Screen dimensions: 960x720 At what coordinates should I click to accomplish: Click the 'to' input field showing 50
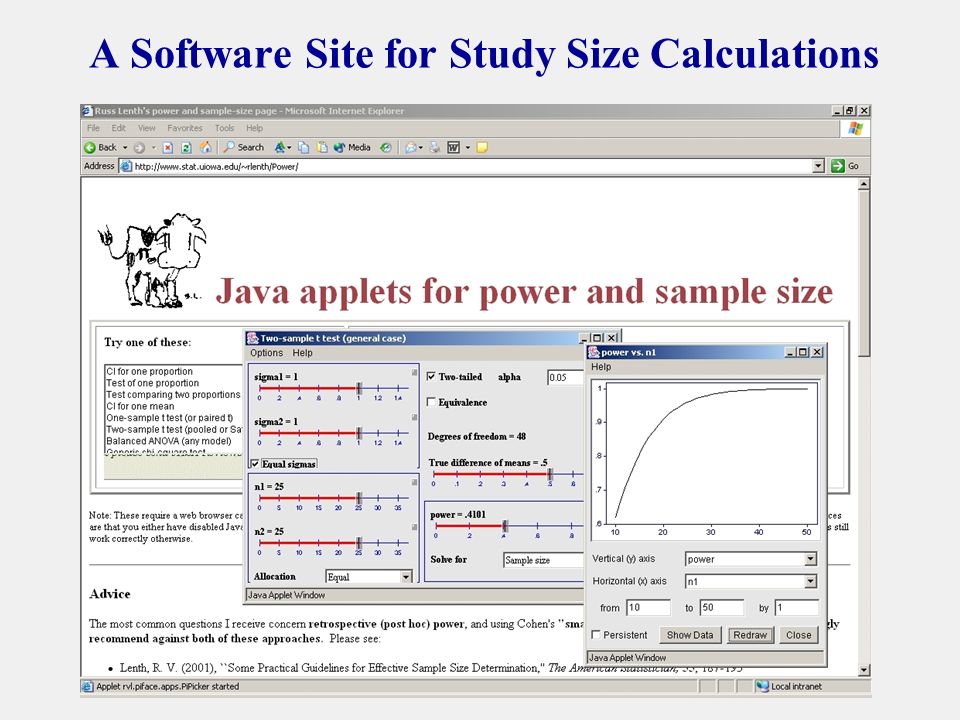722,607
